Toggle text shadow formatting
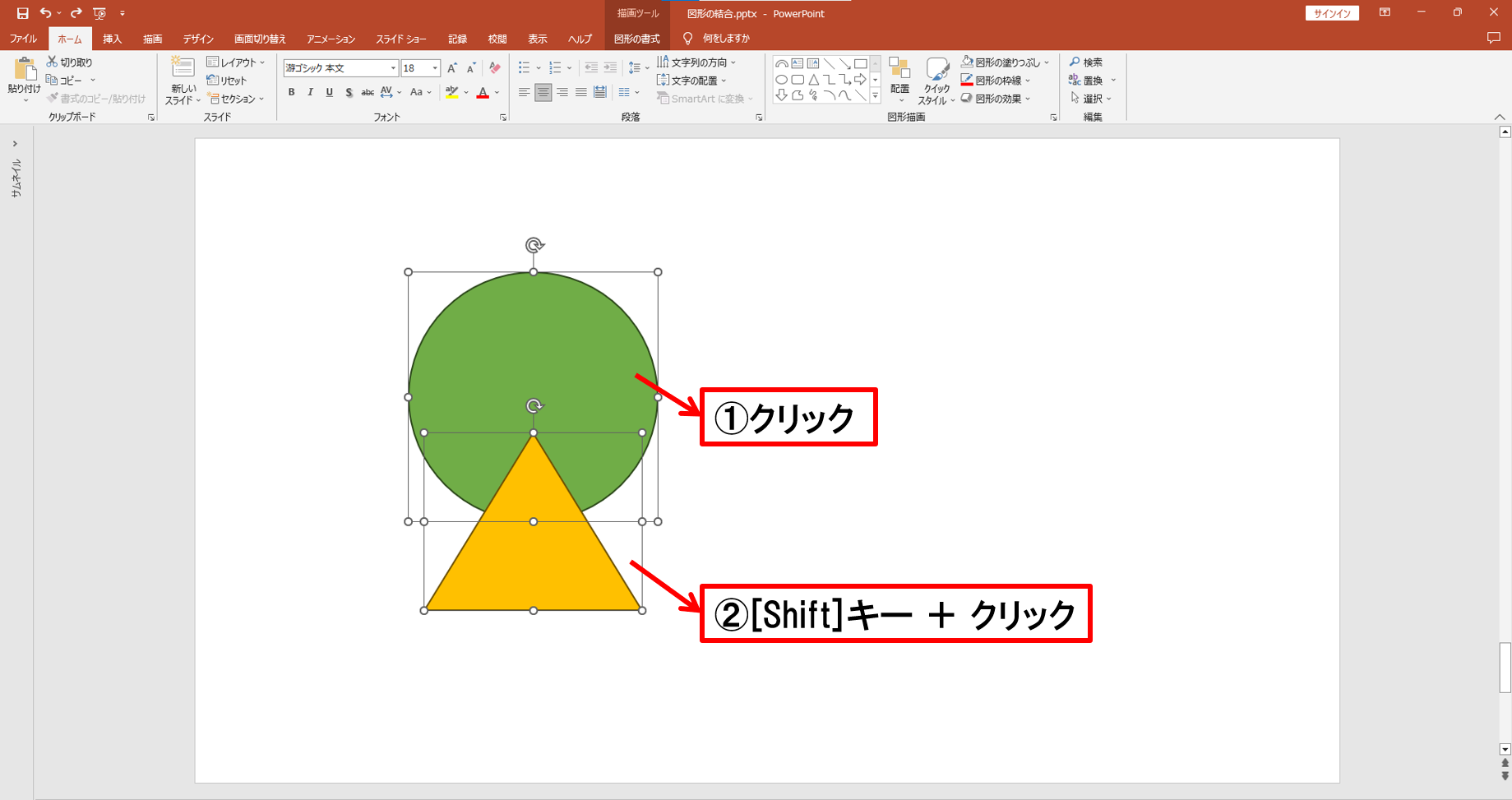The height and width of the screenshot is (800, 1512). tap(349, 92)
